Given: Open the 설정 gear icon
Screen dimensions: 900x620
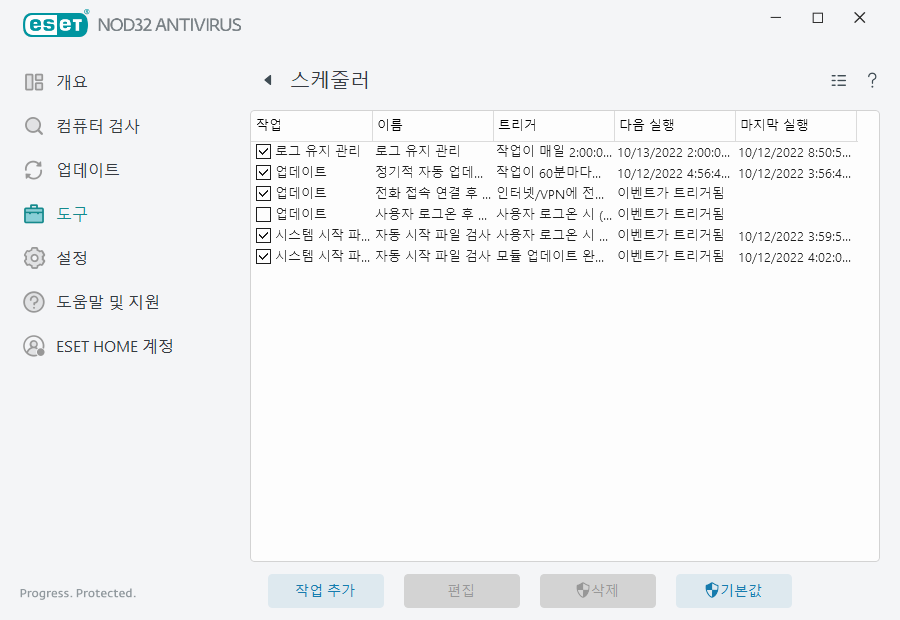Looking at the screenshot, I should 33,258.
